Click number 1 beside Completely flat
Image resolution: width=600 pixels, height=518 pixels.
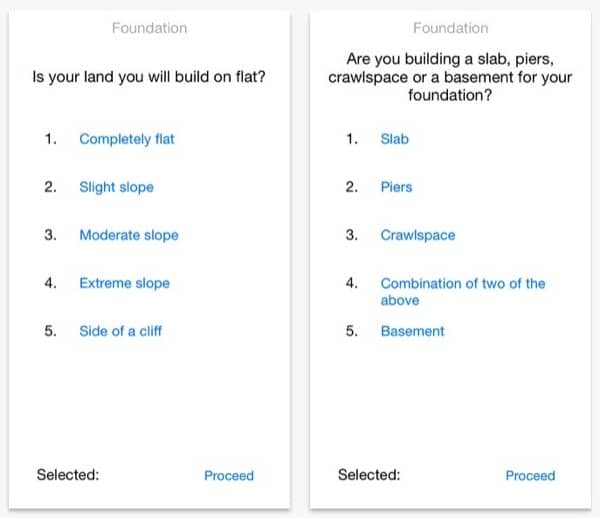click(x=50, y=139)
